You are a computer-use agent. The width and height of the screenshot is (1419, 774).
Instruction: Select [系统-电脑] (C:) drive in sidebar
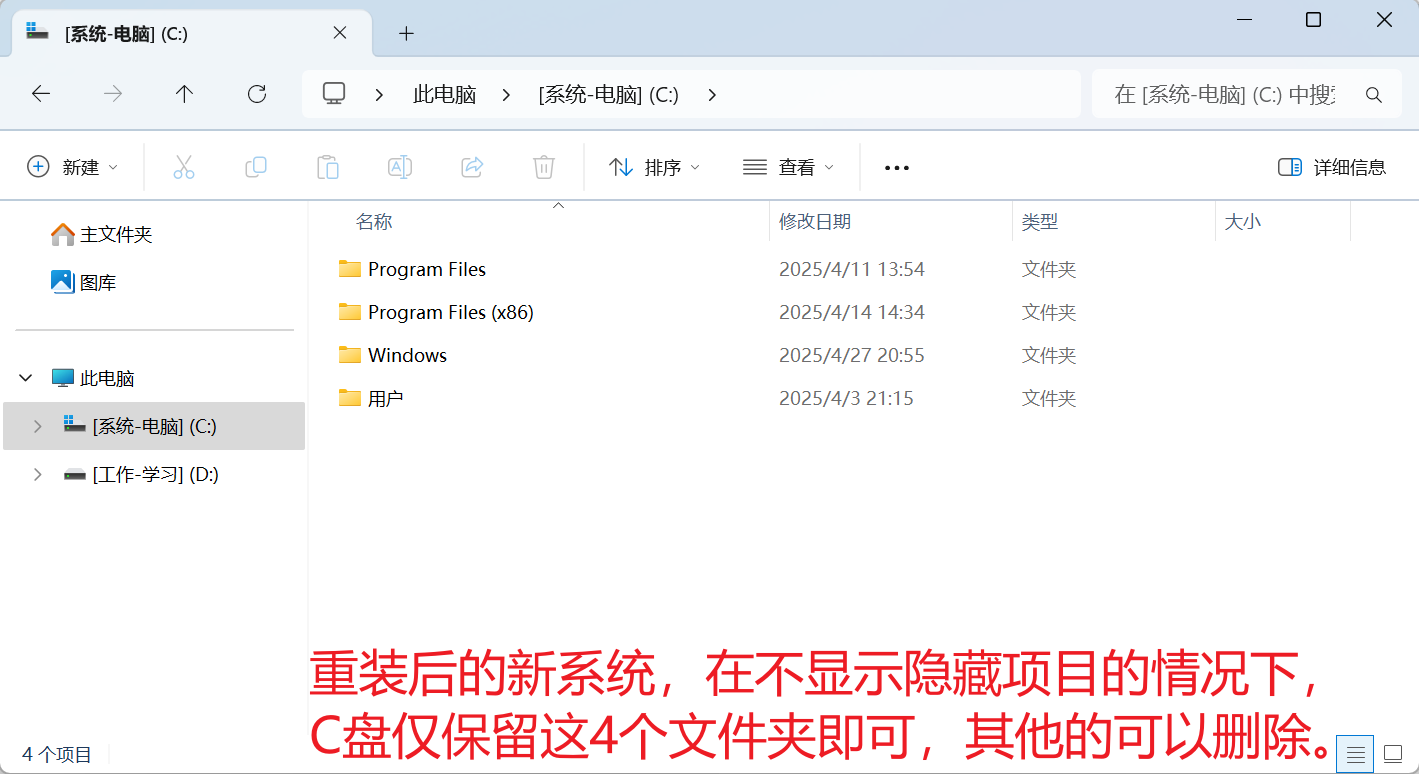point(154,426)
